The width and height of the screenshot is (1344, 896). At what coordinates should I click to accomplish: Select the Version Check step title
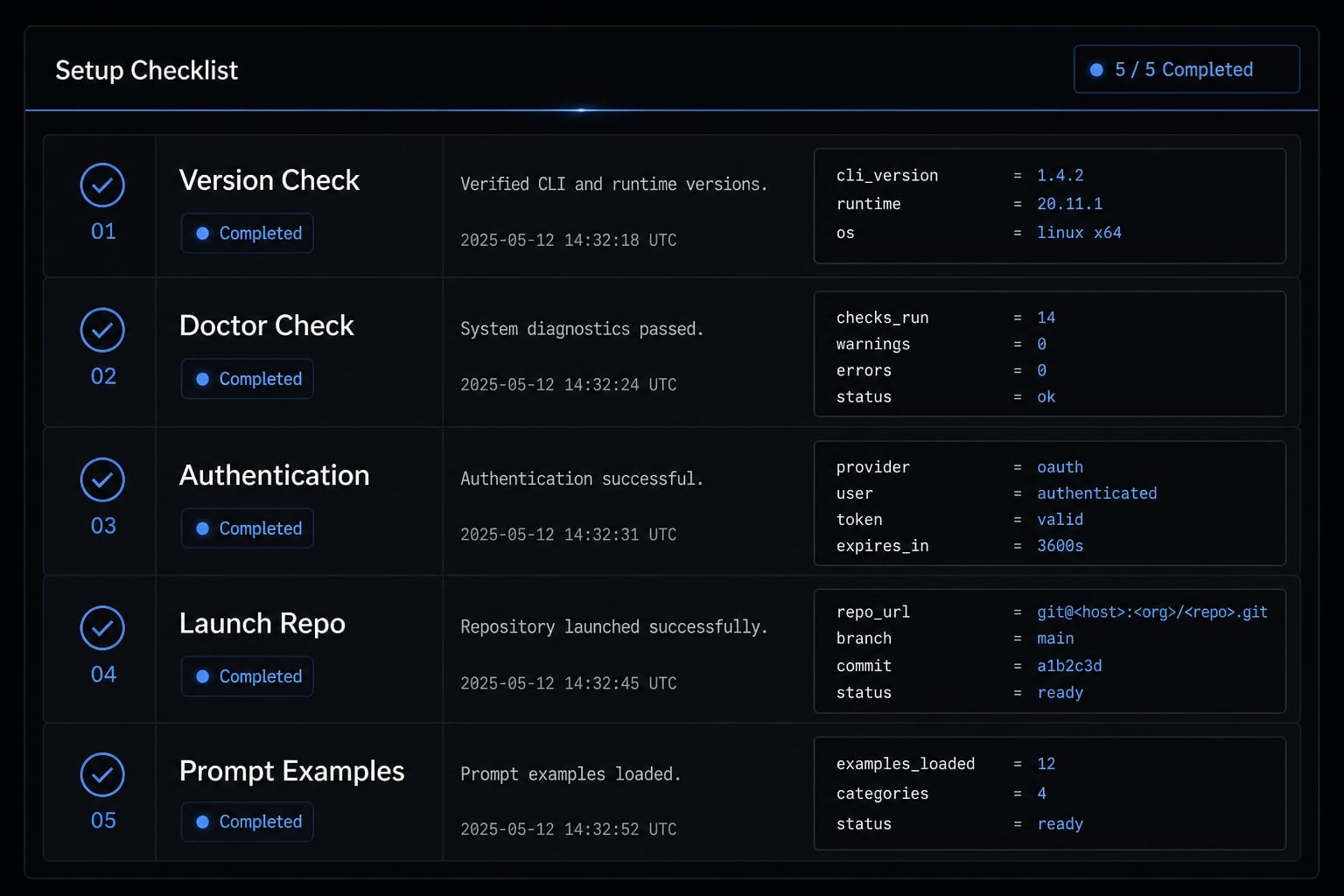[269, 180]
